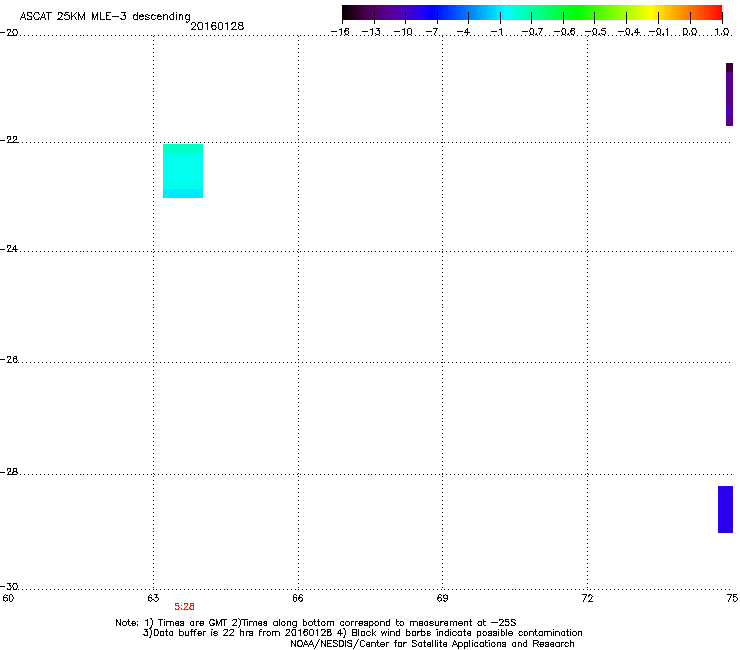
Task: Click the color bar label -0.6
Action: pos(564,32)
